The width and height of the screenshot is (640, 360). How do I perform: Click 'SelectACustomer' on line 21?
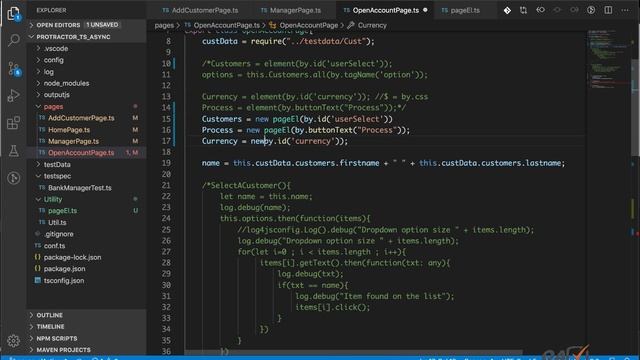click(x=244, y=185)
